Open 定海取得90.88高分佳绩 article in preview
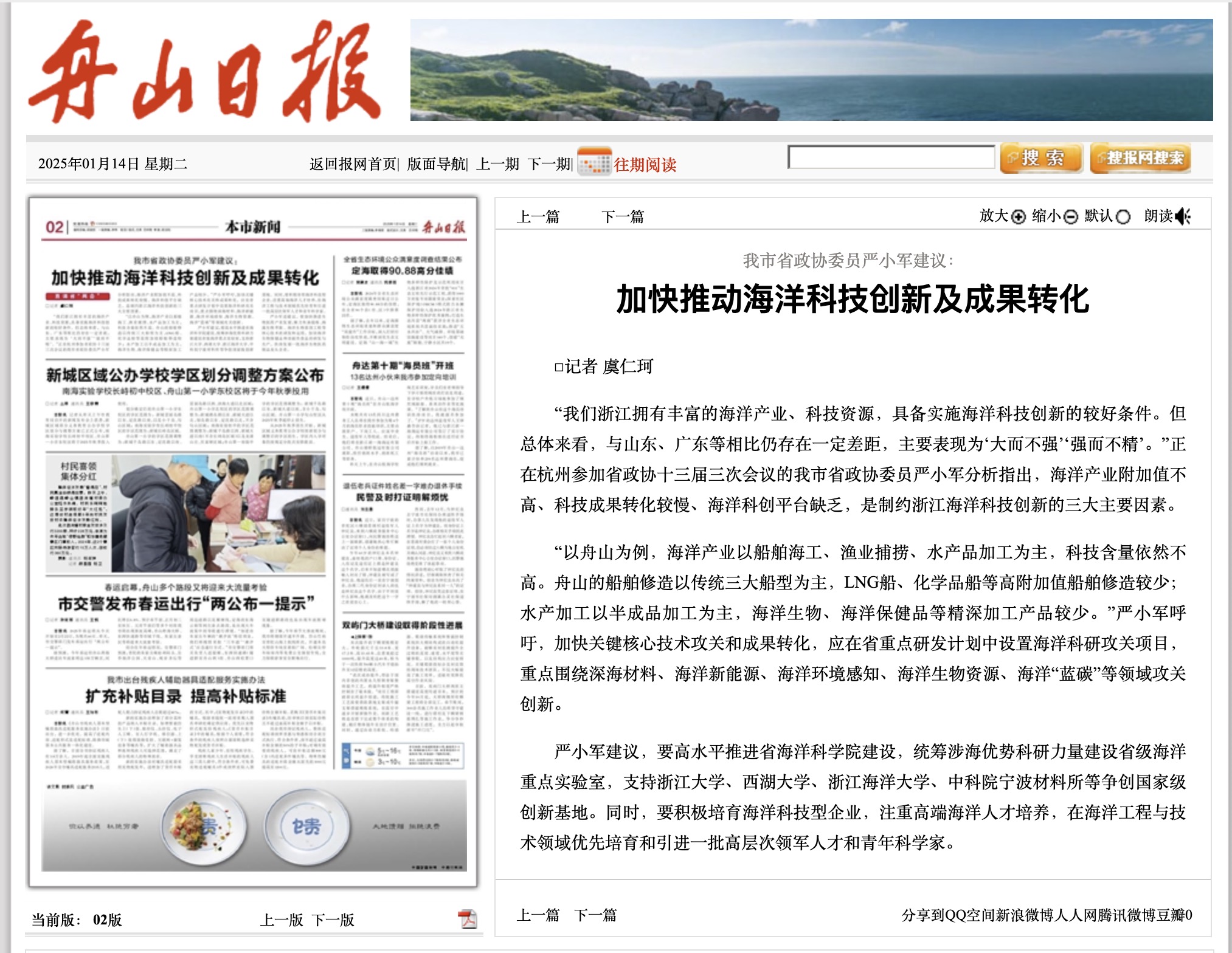 point(402,270)
